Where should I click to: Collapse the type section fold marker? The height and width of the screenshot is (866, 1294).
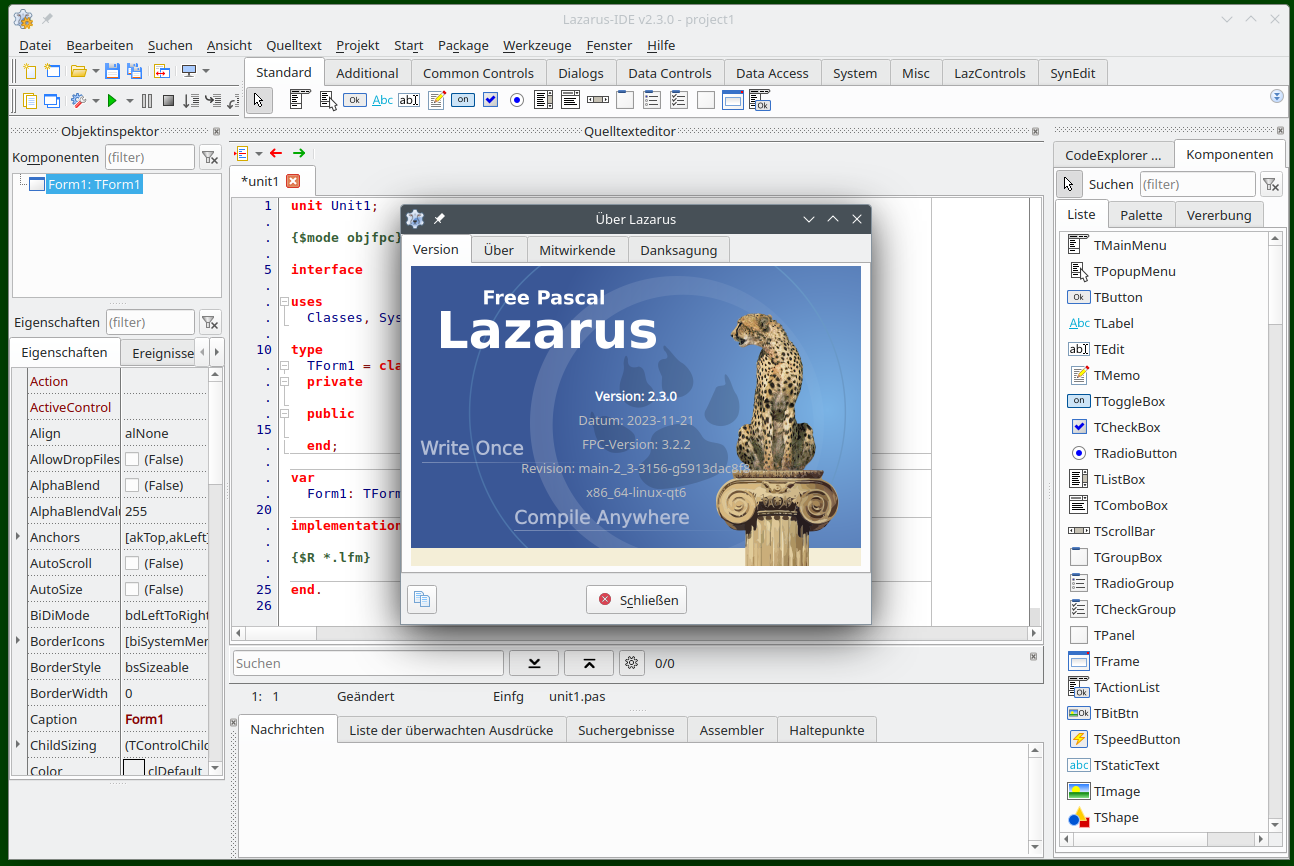(x=284, y=365)
